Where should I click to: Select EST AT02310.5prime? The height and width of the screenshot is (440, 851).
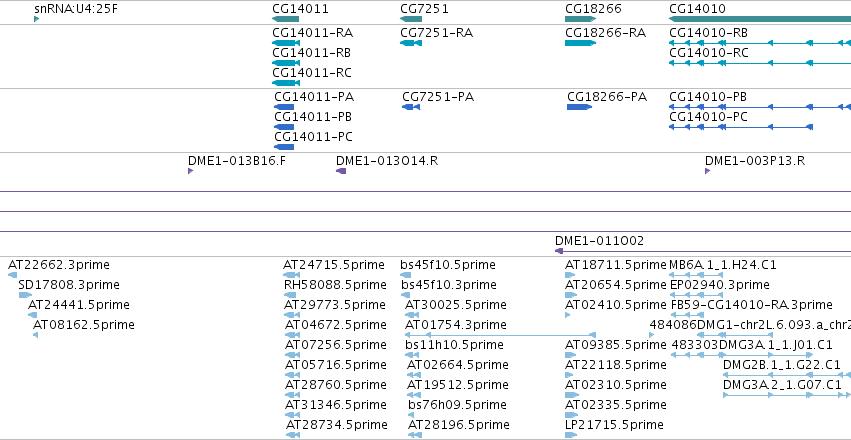click(x=615, y=385)
